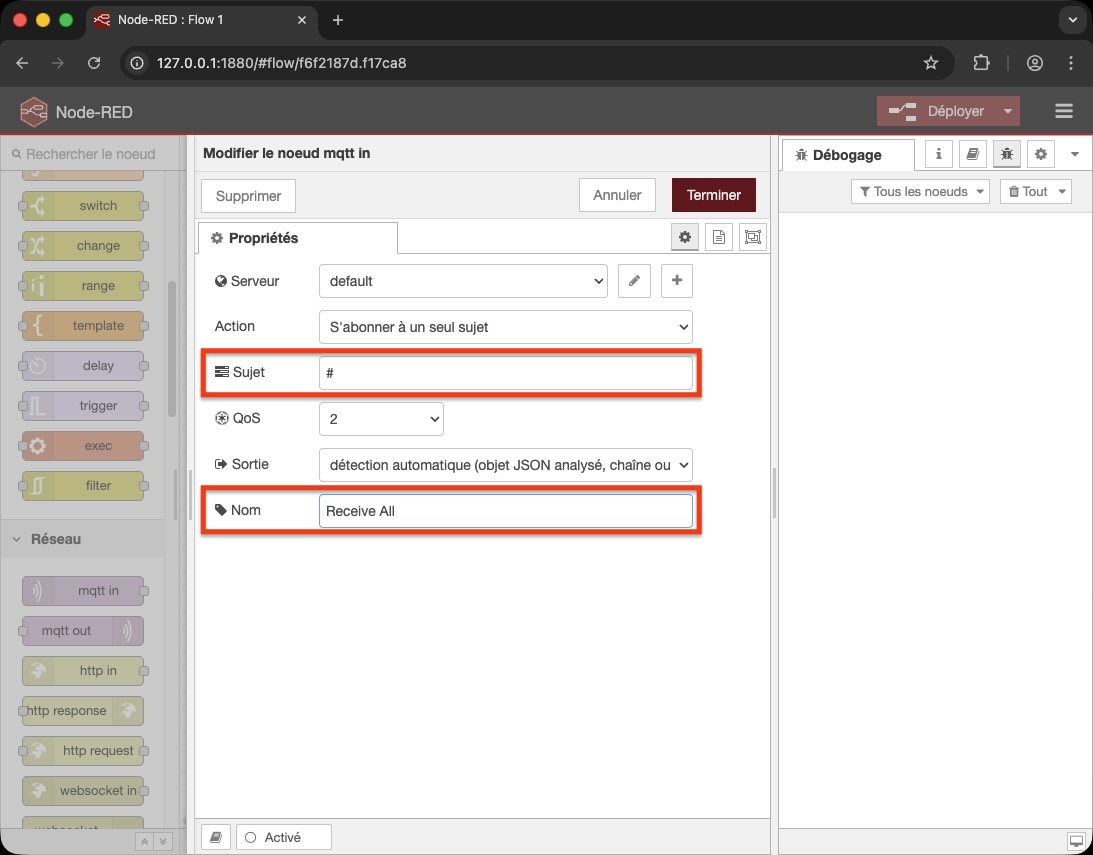Click the pencil icon next to the Serveur dropdown
This screenshot has height=855, width=1093.
tap(634, 281)
